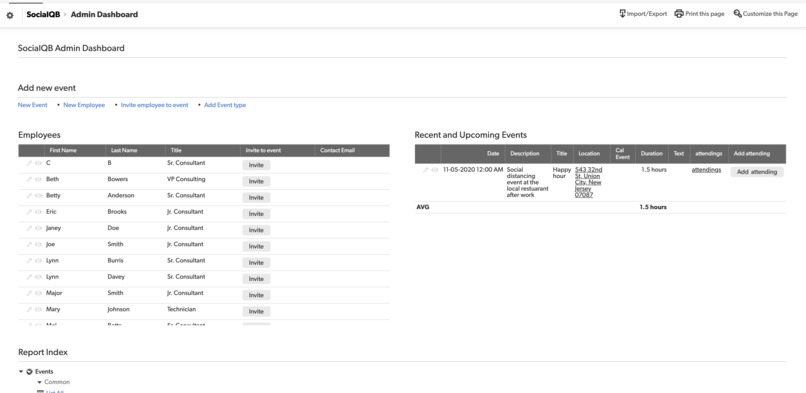The width and height of the screenshot is (806, 393).
Task: Sort employees by Title column header
Action: pyautogui.click(x=176, y=151)
